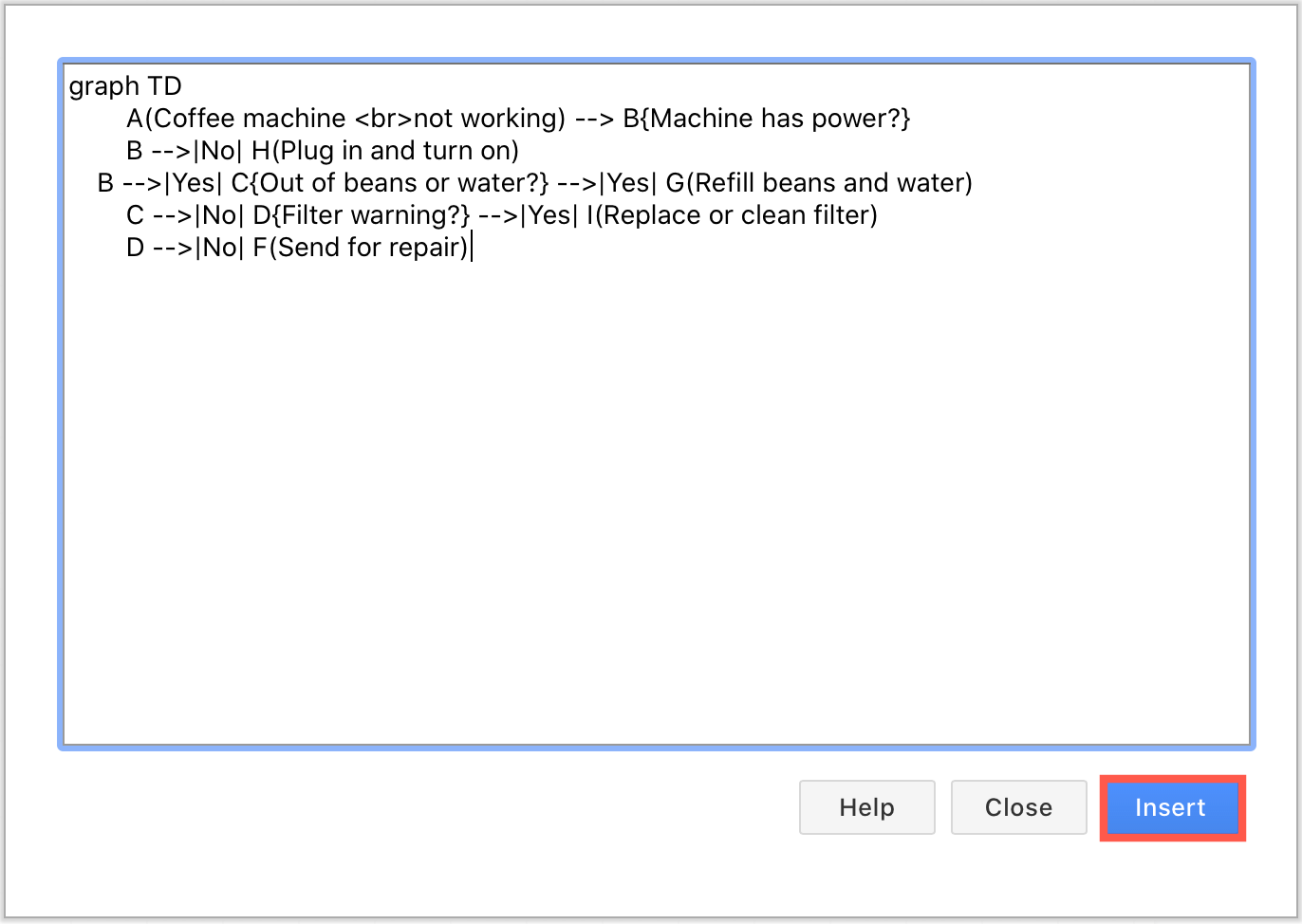
Task: Click at the end of the Send for repair line
Action: pos(474,247)
